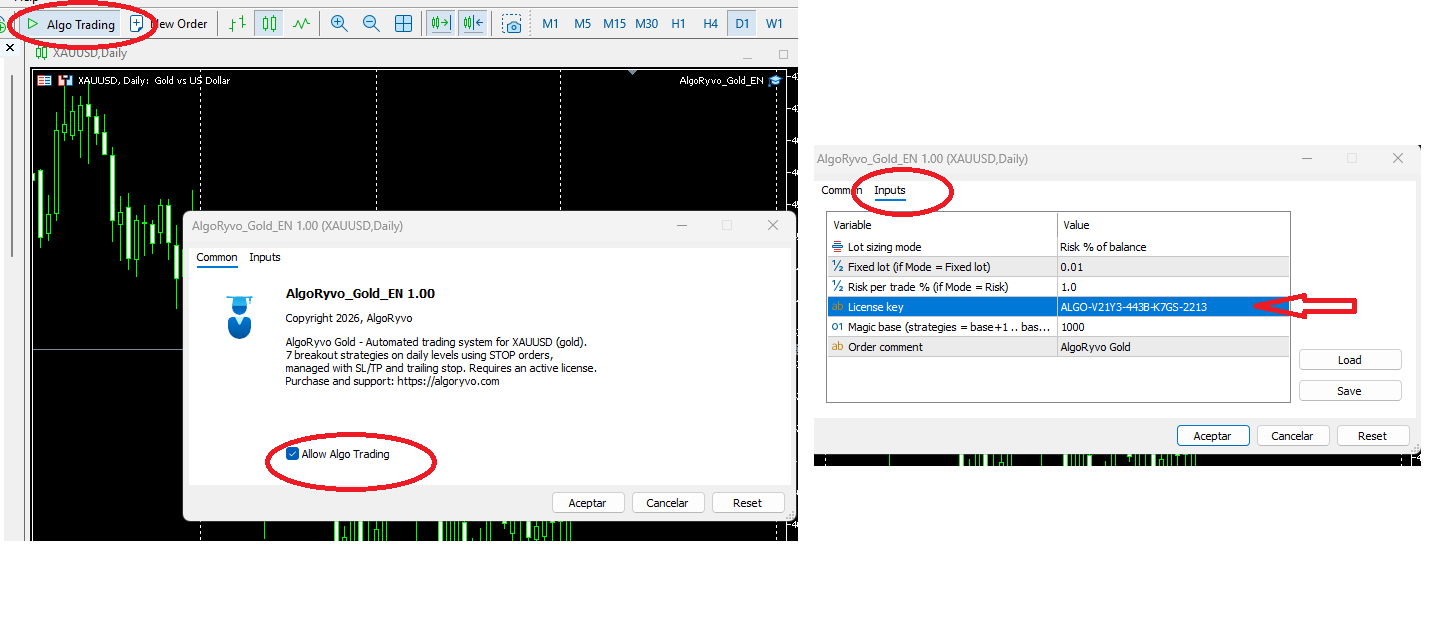Click Reset in the Allow Algo Trading dialog
The image size is (1436, 622).
point(747,503)
